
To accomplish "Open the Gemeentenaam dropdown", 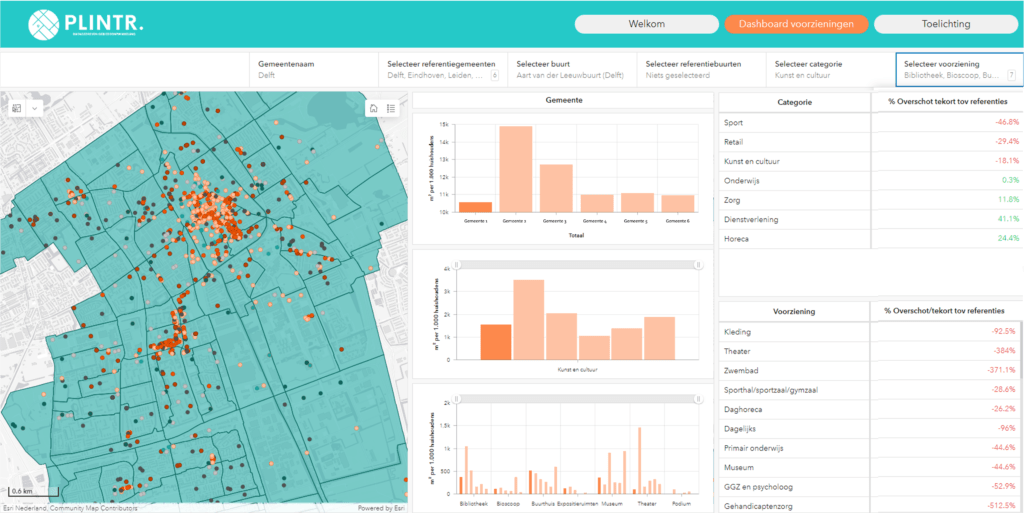I will point(313,69).
